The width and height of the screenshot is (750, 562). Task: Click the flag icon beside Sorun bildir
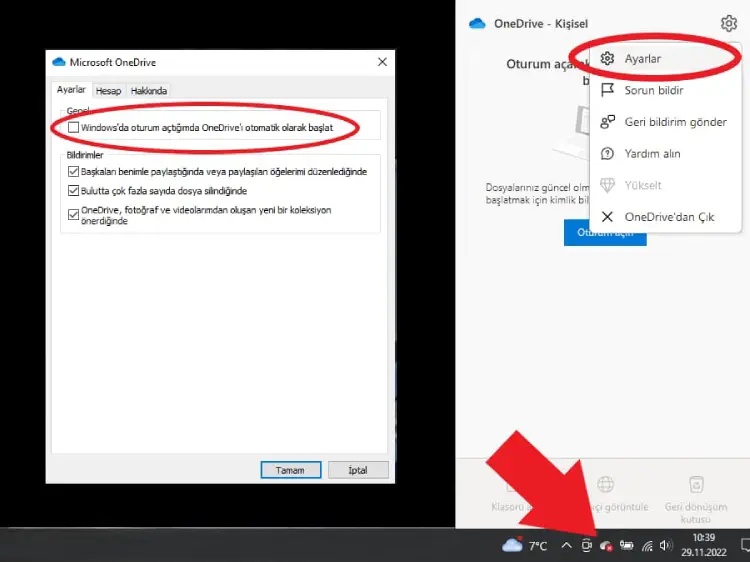[607, 90]
